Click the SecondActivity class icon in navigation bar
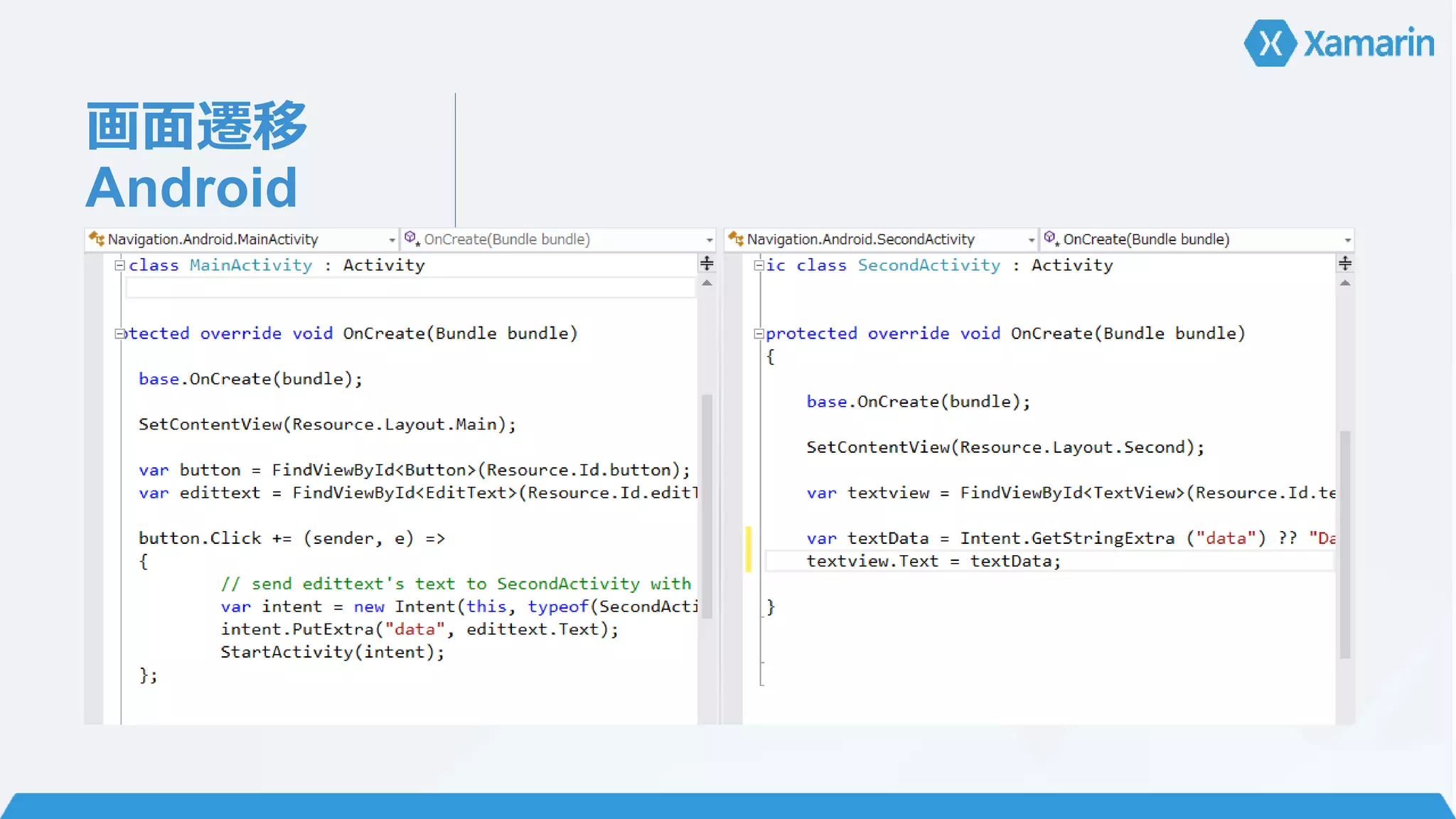The image size is (1456, 819). 736,239
